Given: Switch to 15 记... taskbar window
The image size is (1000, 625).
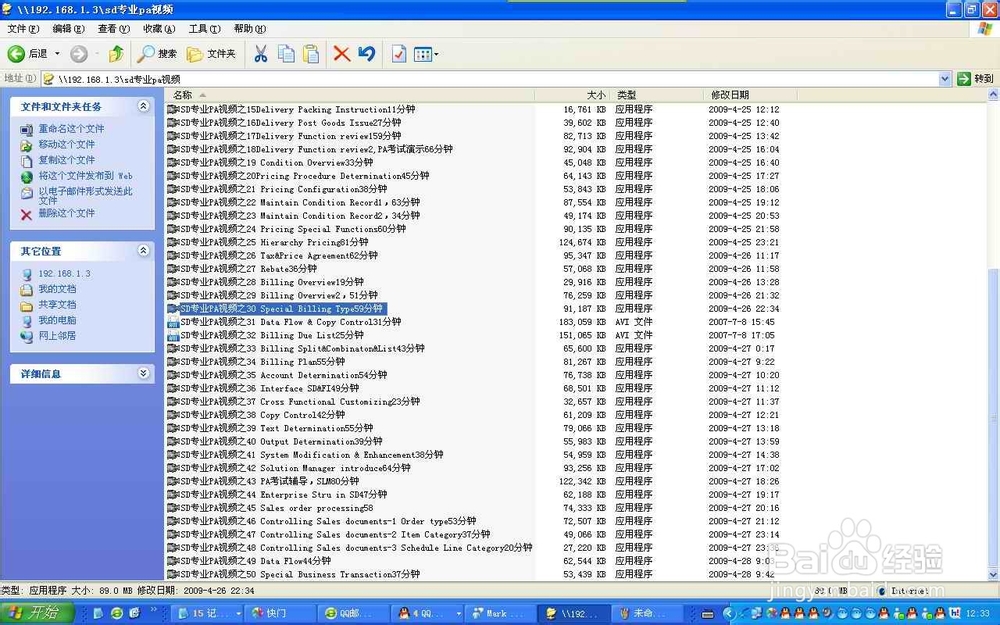Looking at the screenshot, I should coord(209,614).
